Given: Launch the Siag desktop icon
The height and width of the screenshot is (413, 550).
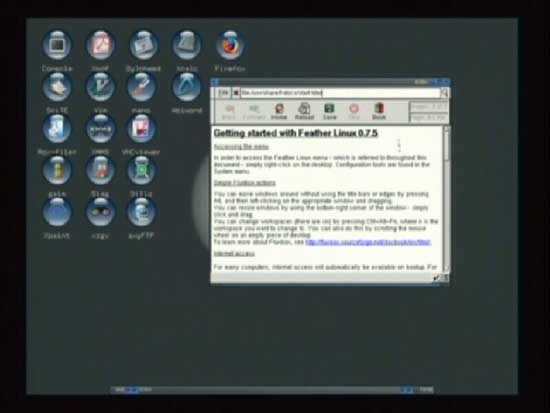Looking at the screenshot, I should pyautogui.click(x=100, y=171).
